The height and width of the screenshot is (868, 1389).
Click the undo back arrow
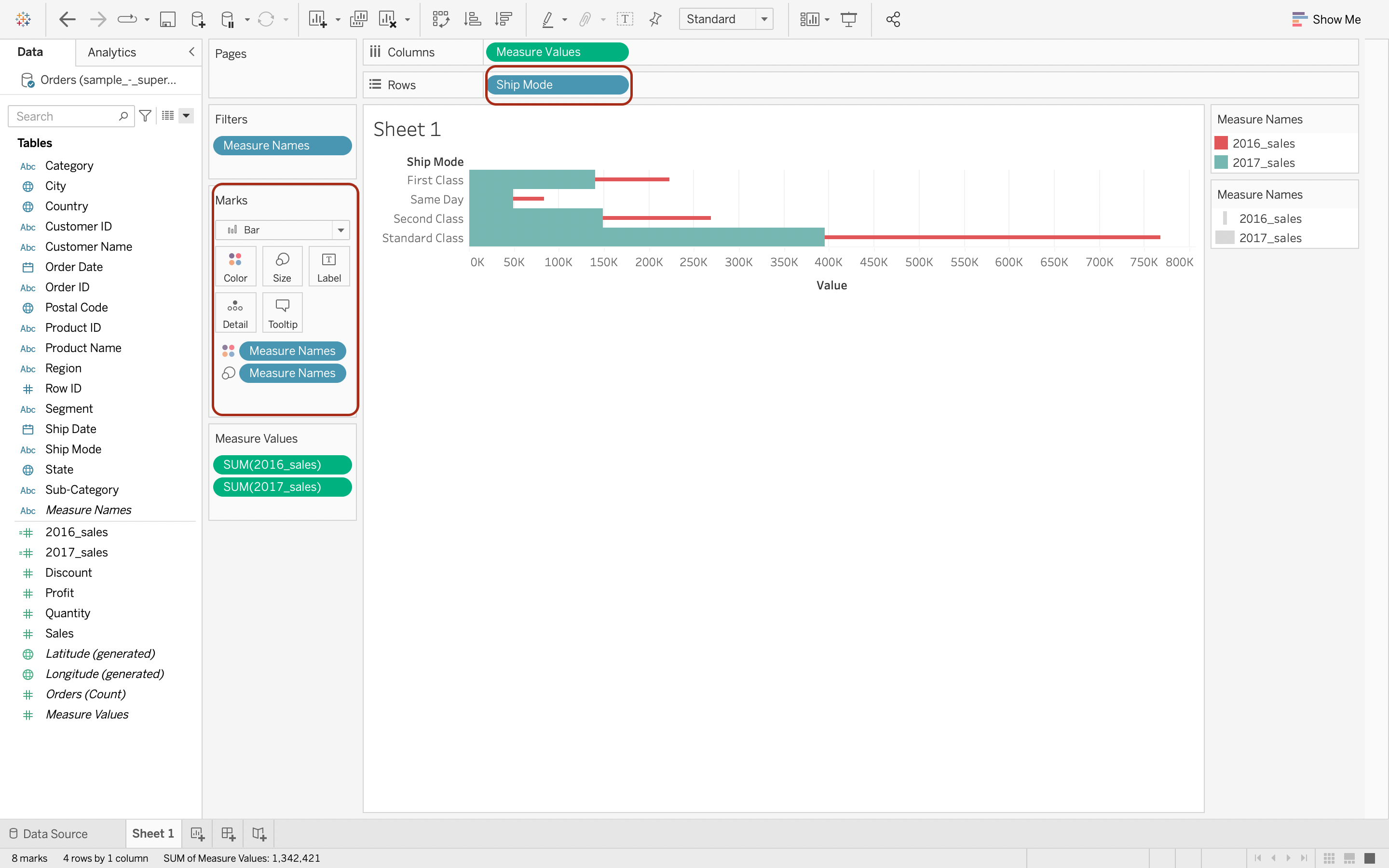(x=67, y=19)
